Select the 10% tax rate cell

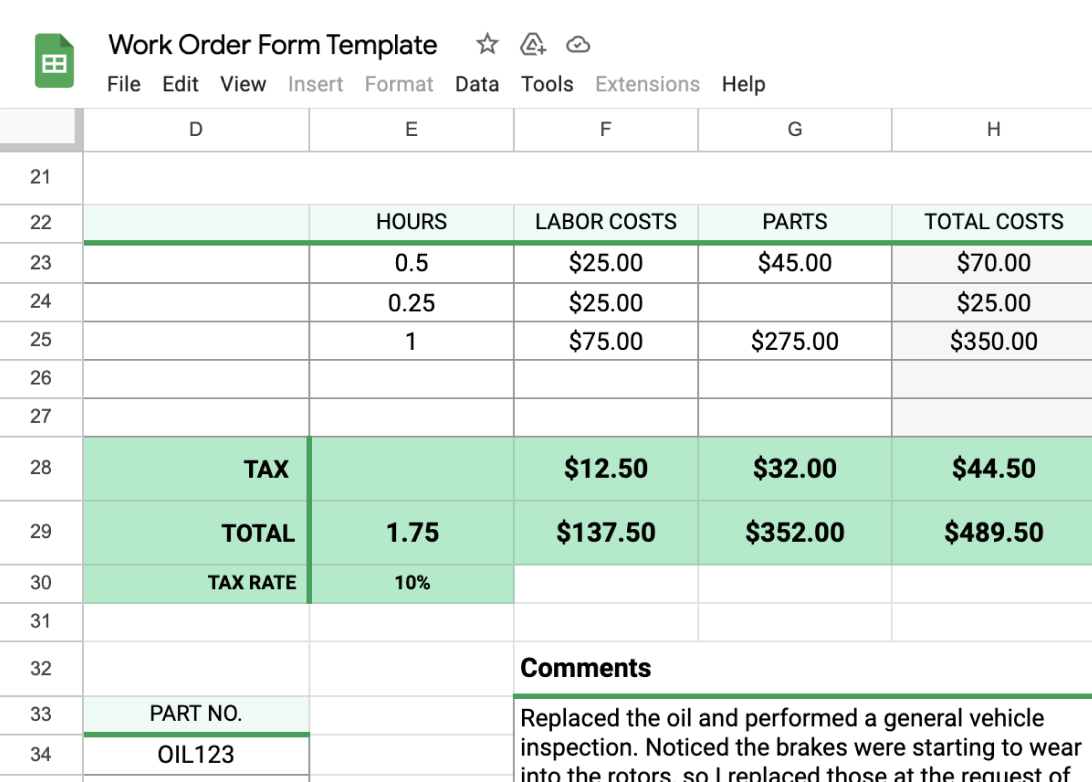[412, 584]
